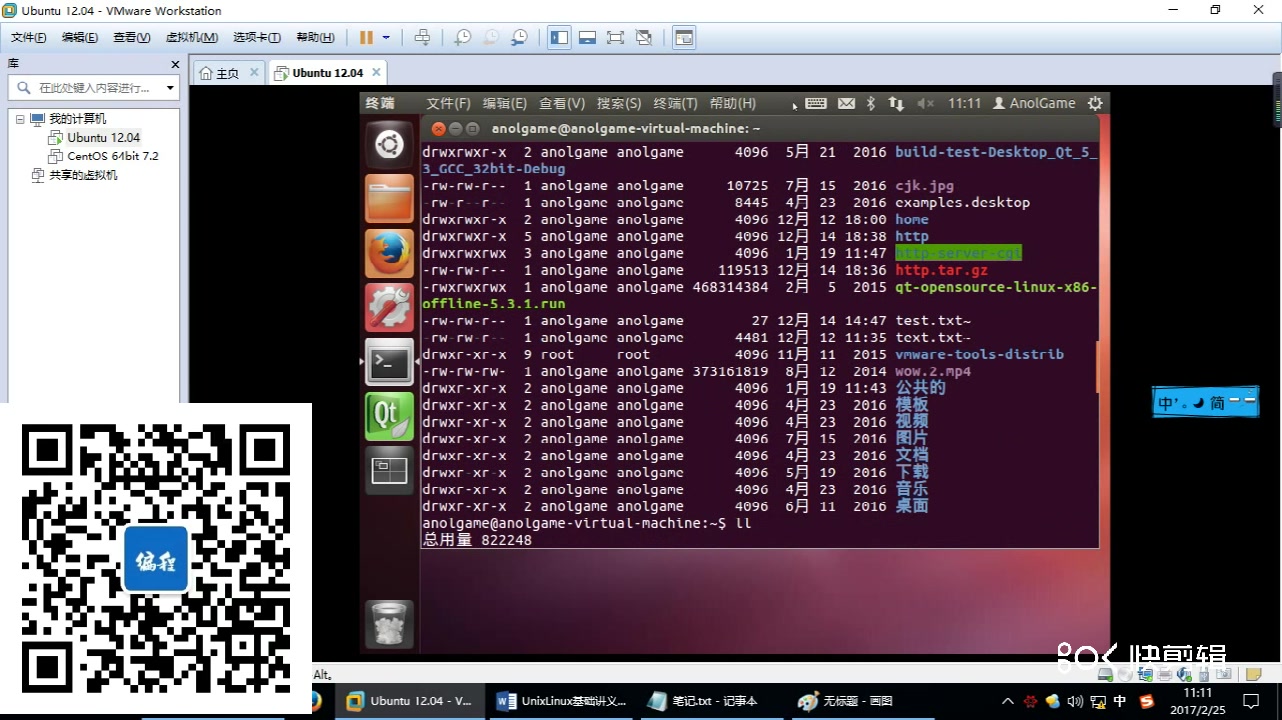Image resolution: width=1282 pixels, height=720 pixels.
Task: Click the Bluetooth indicator icon
Action: 870,103
